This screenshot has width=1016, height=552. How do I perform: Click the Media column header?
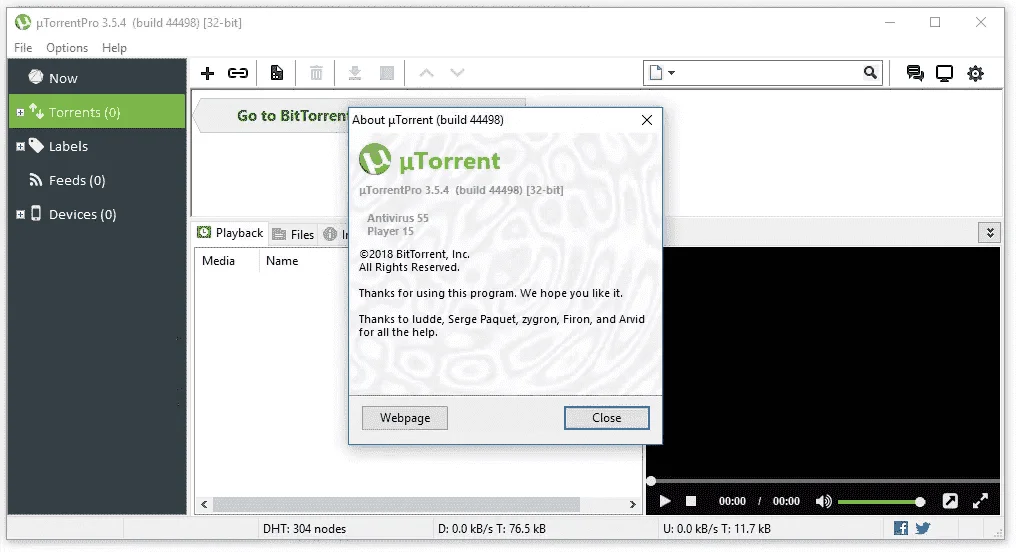pos(226,260)
